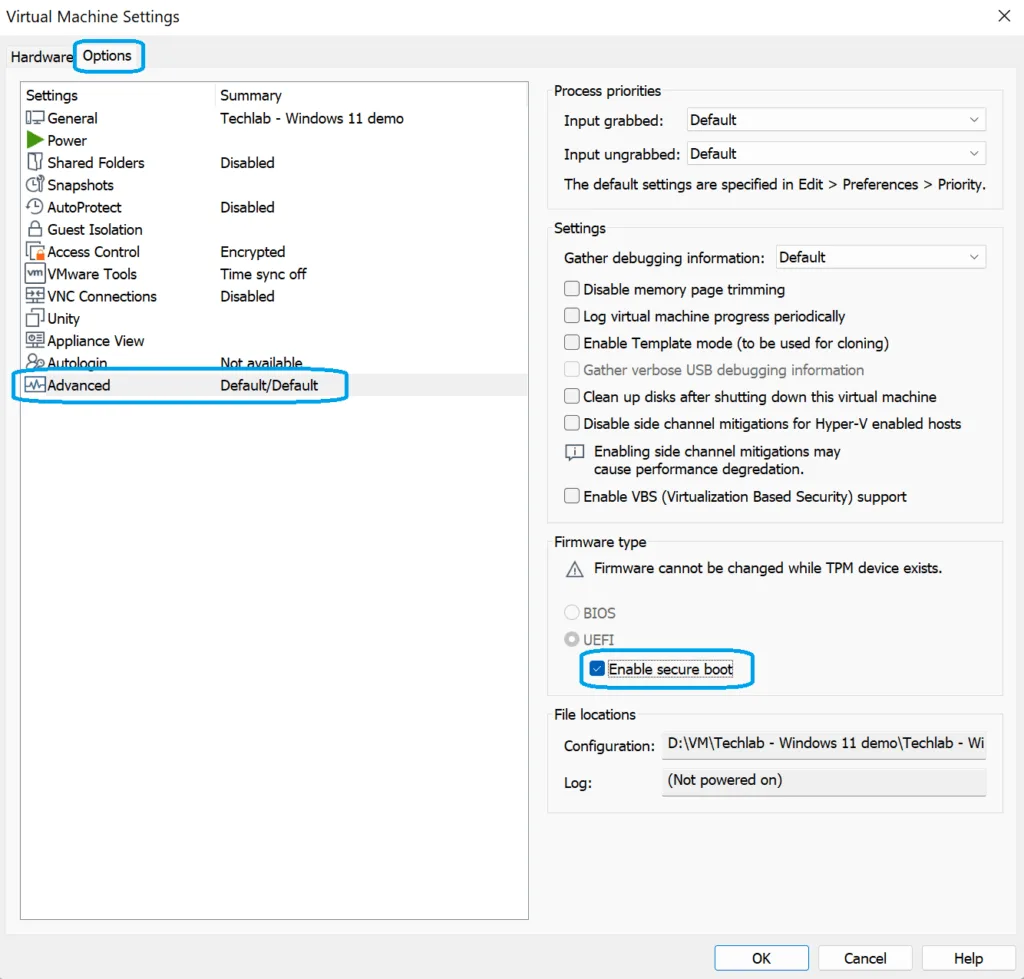Image resolution: width=1024 pixels, height=979 pixels.
Task: Click the green Power icon
Action: 35,140
